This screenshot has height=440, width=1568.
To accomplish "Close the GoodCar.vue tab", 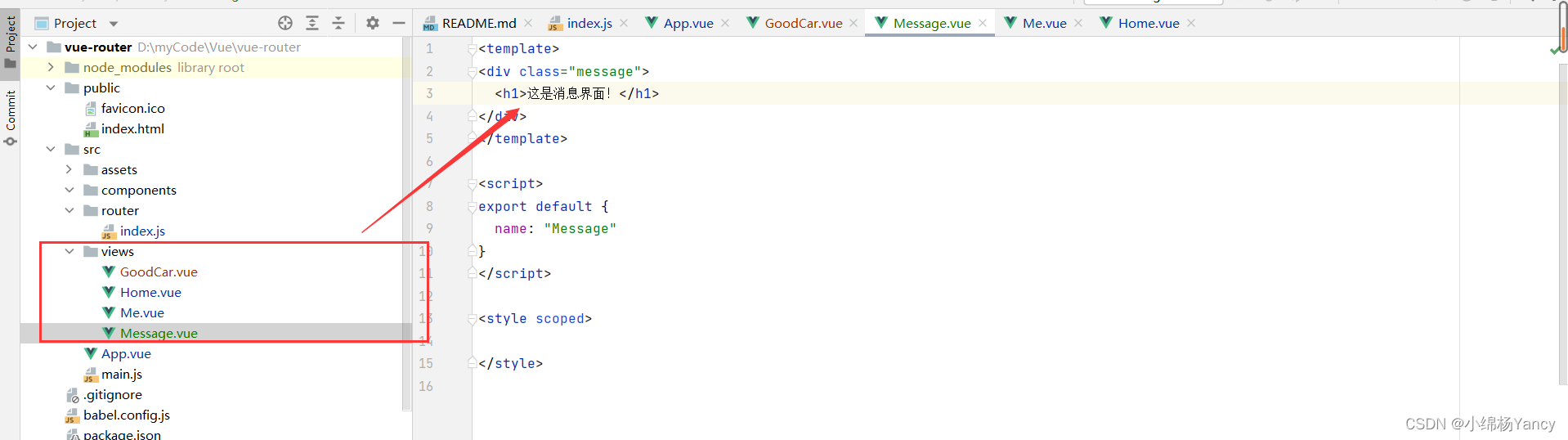I will pos(853,23).
